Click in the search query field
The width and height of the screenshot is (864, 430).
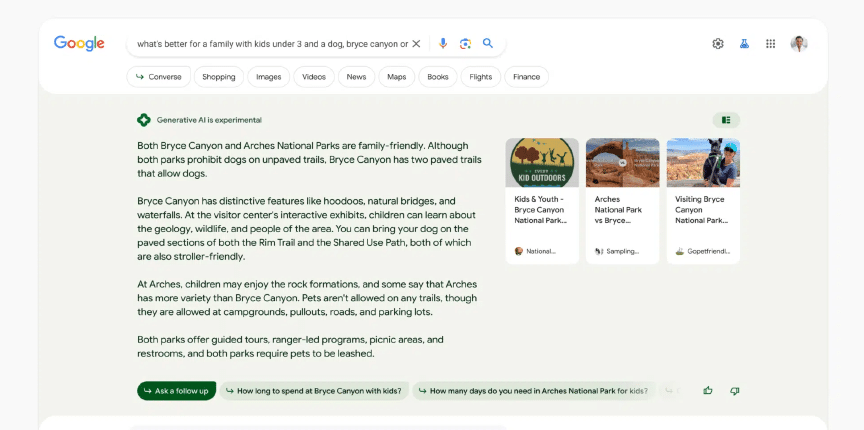(272, 44)
